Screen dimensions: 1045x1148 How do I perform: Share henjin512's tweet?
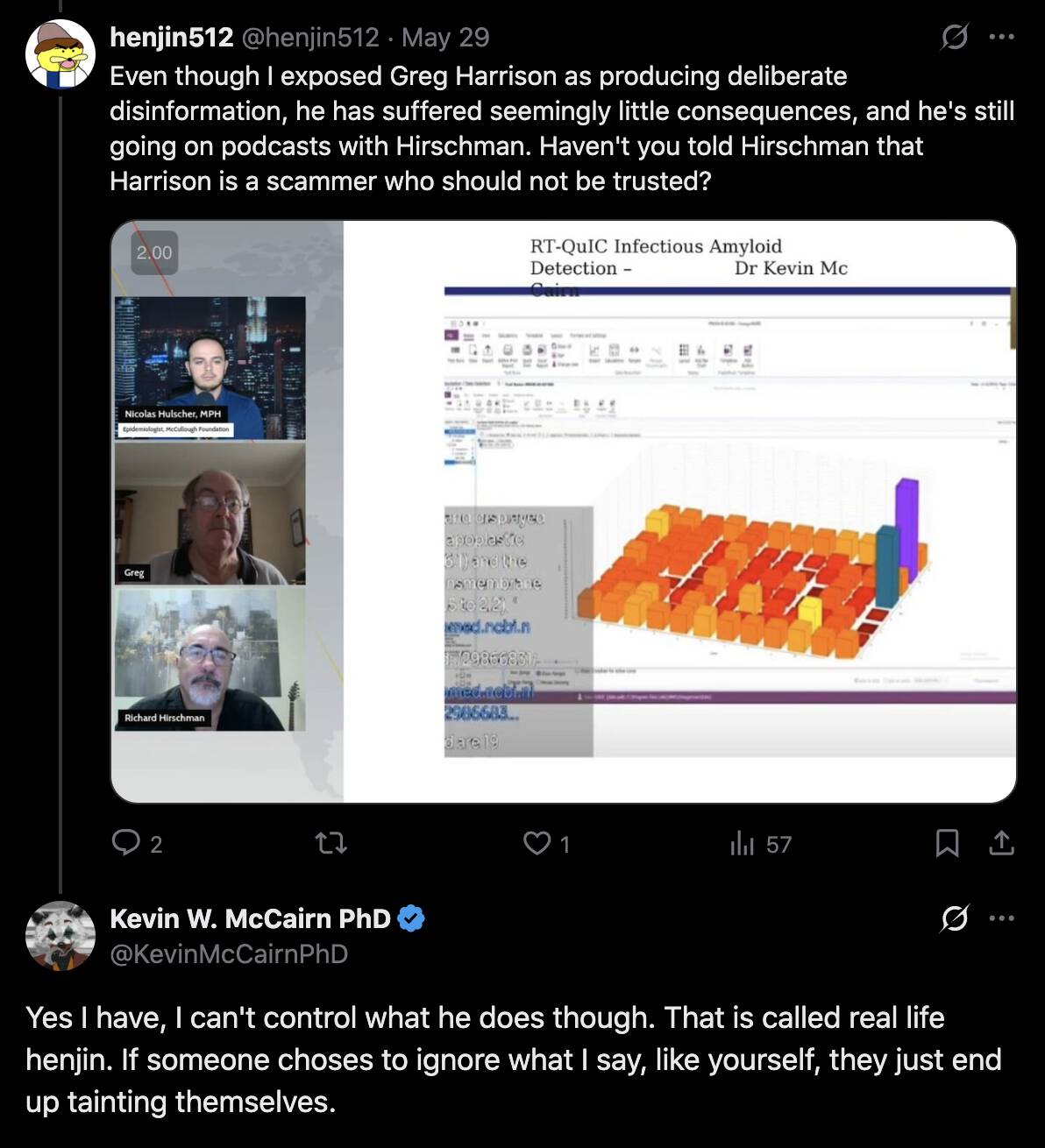click(1001, 844)
